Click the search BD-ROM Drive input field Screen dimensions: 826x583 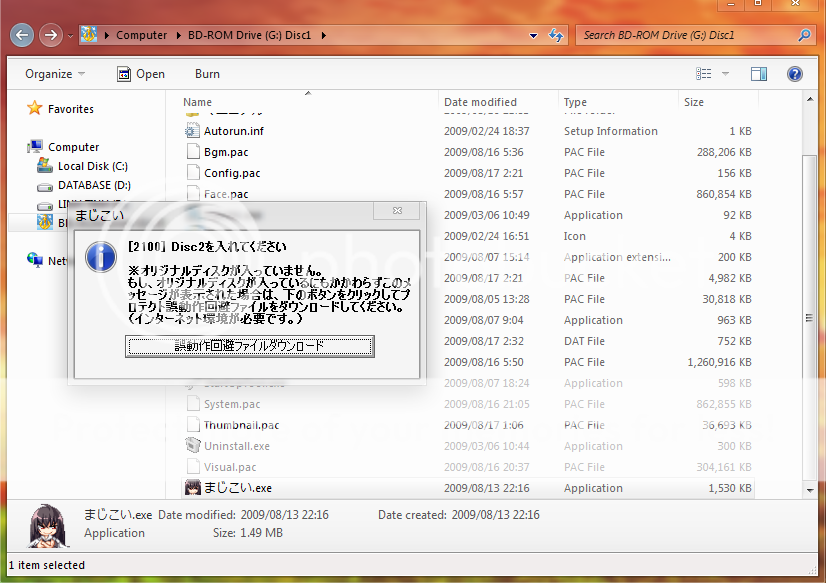tap(685, 35)
